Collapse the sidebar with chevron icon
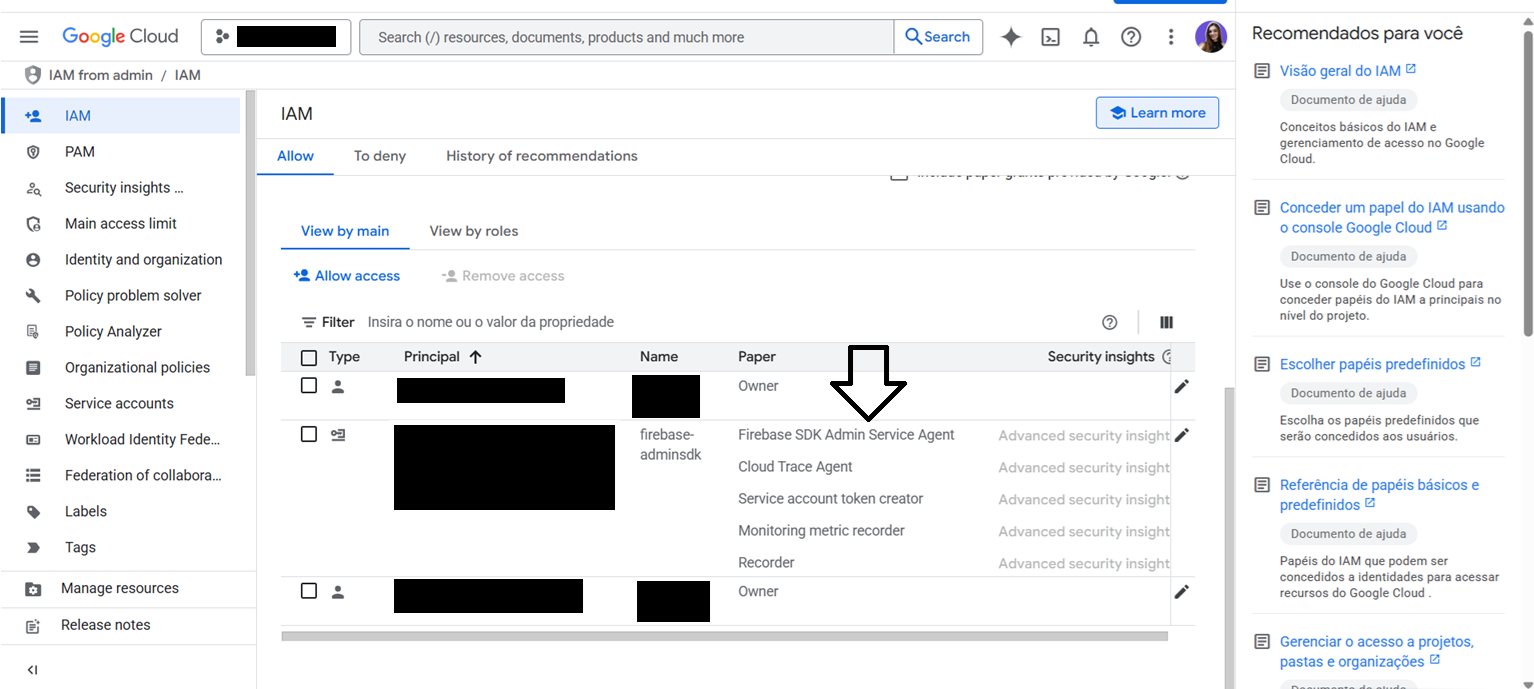 pos(32,670)
